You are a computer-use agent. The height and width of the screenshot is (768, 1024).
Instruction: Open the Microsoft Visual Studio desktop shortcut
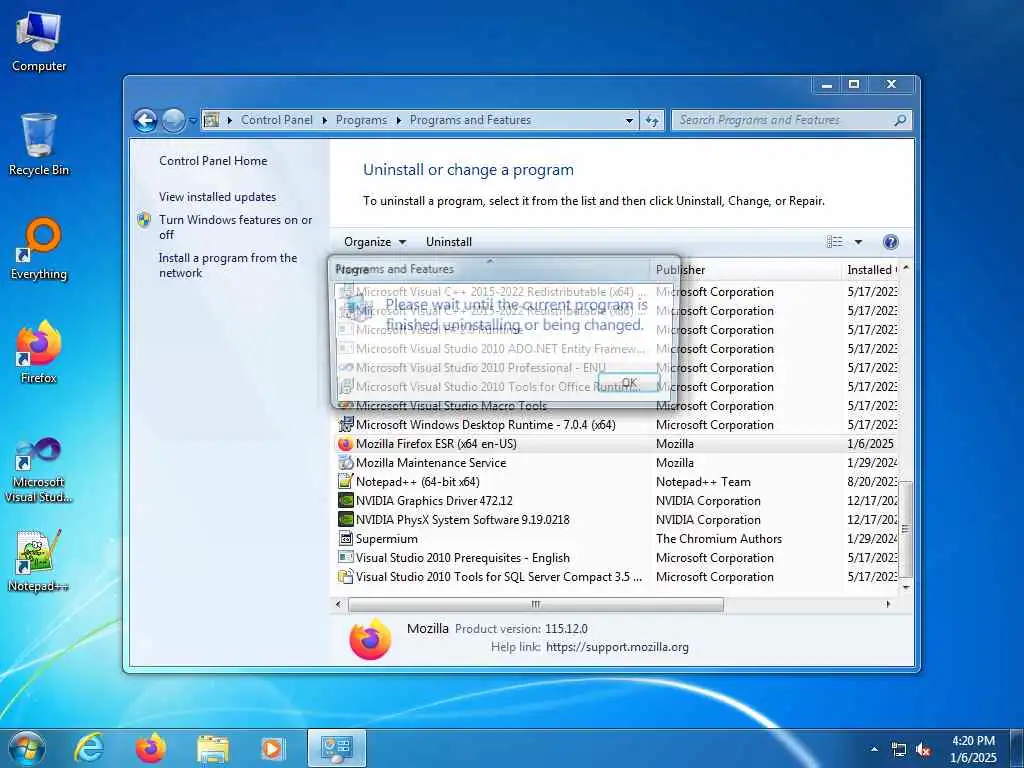(39, 470)
